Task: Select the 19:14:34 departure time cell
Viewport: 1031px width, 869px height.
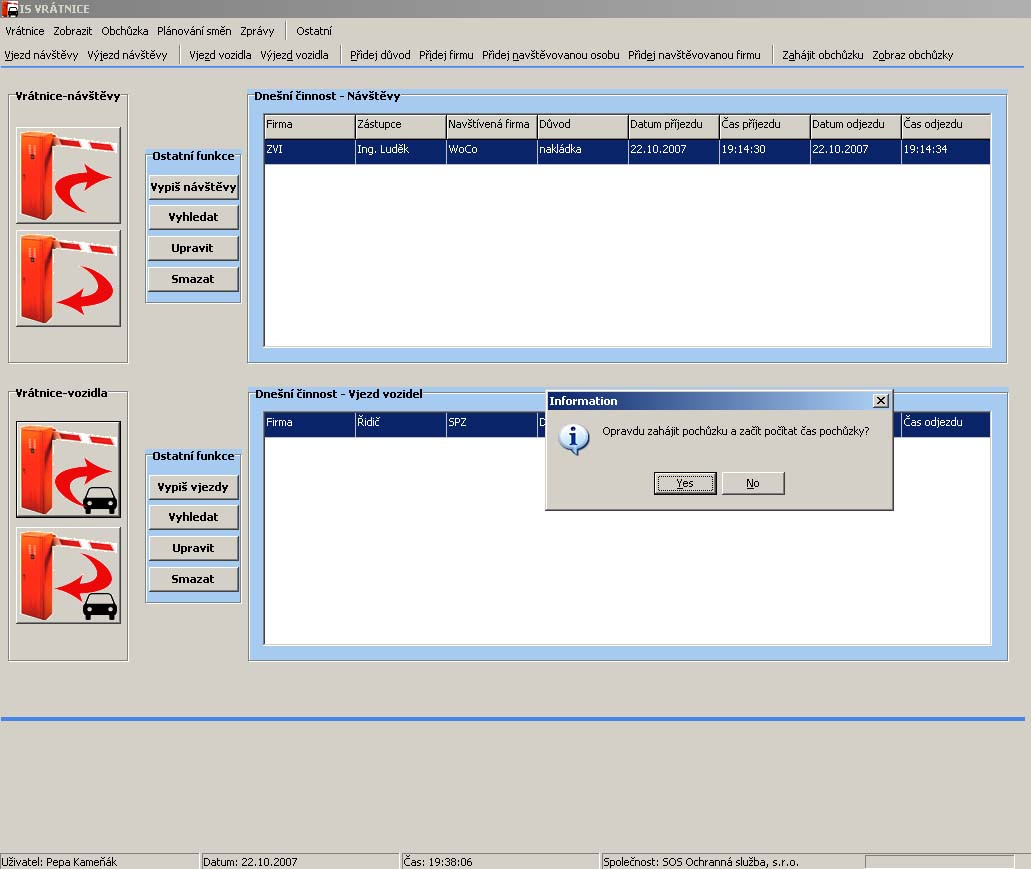Action: (x=946, y=151)
